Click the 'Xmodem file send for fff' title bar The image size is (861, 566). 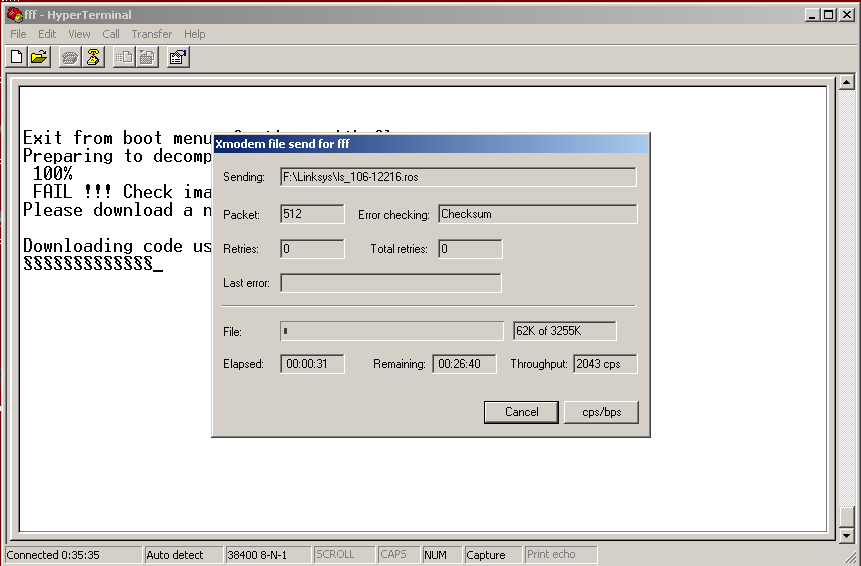pyautogui.click(x=431, y=144)
